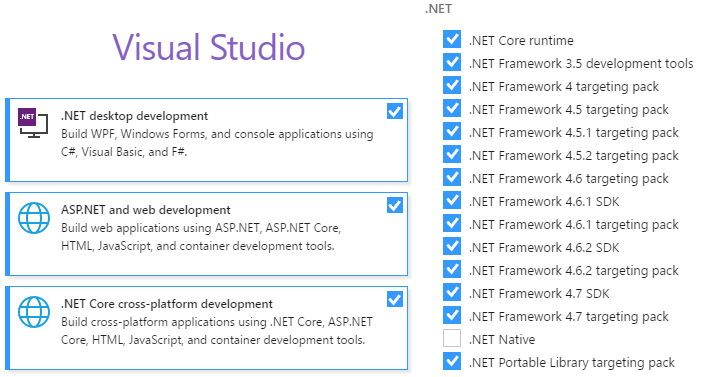
Task: Click the ASP.NET and web development globe icon
Action: pos(34,218)
